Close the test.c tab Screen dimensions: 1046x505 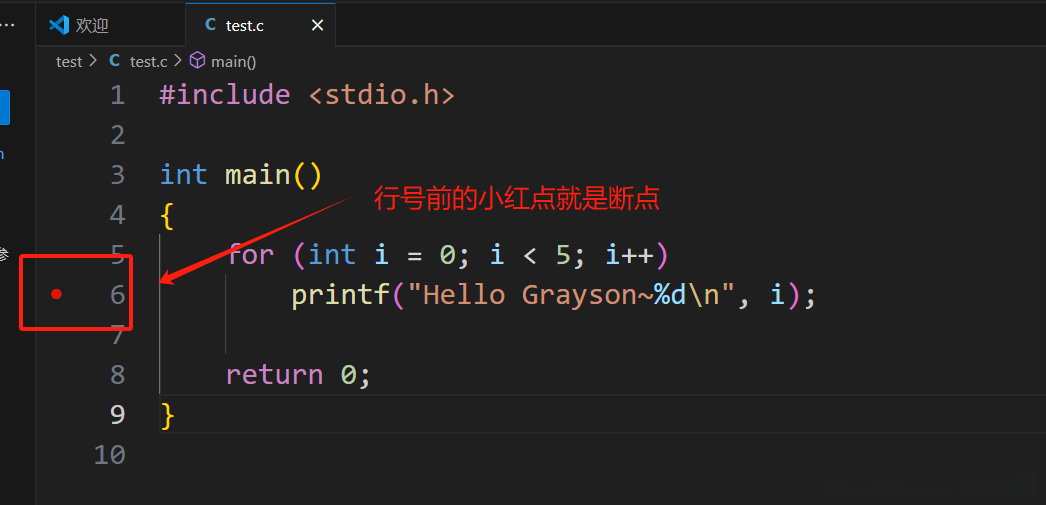tap(318, 25)
